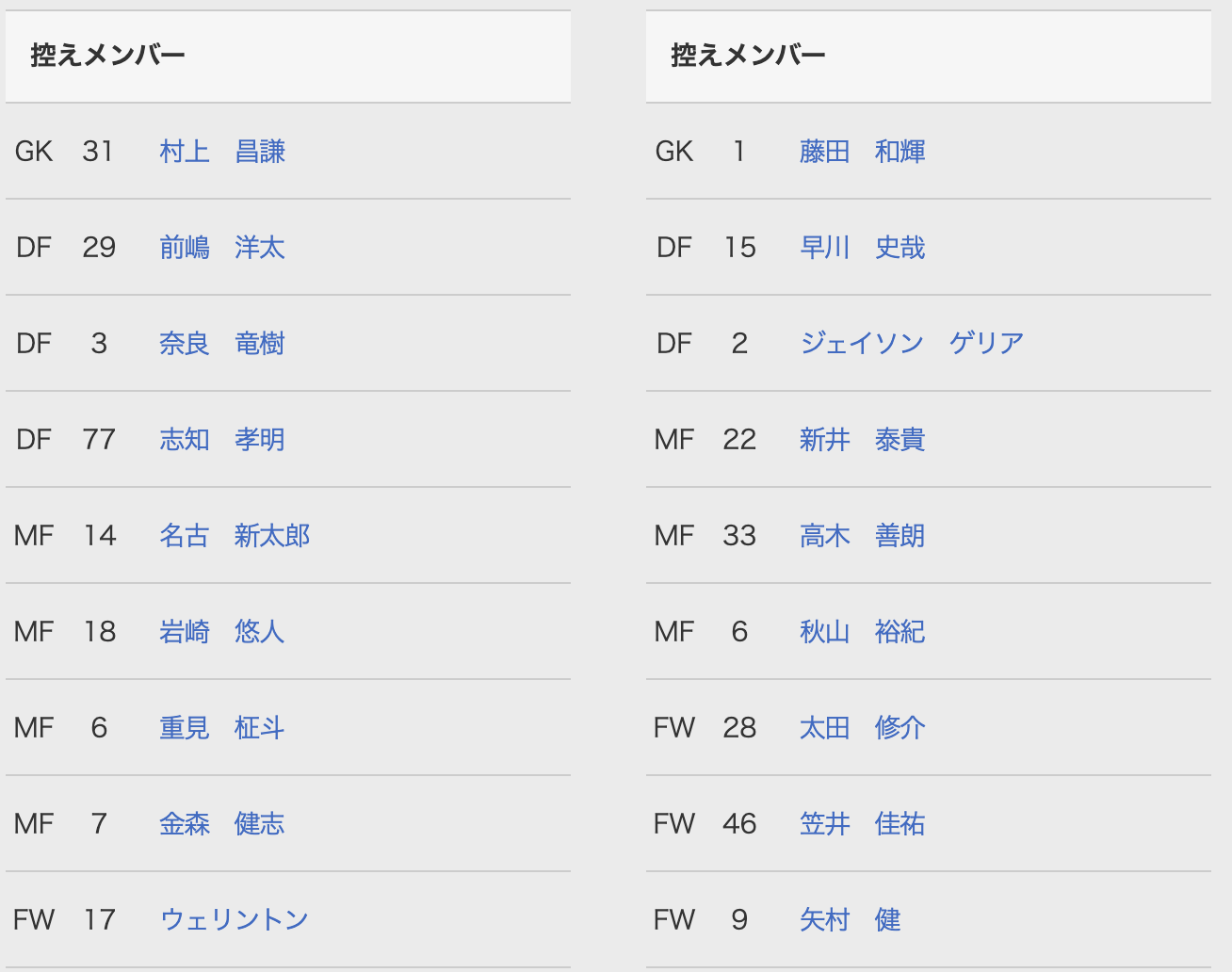Click forward ウェリントン link

pos(235,920)
